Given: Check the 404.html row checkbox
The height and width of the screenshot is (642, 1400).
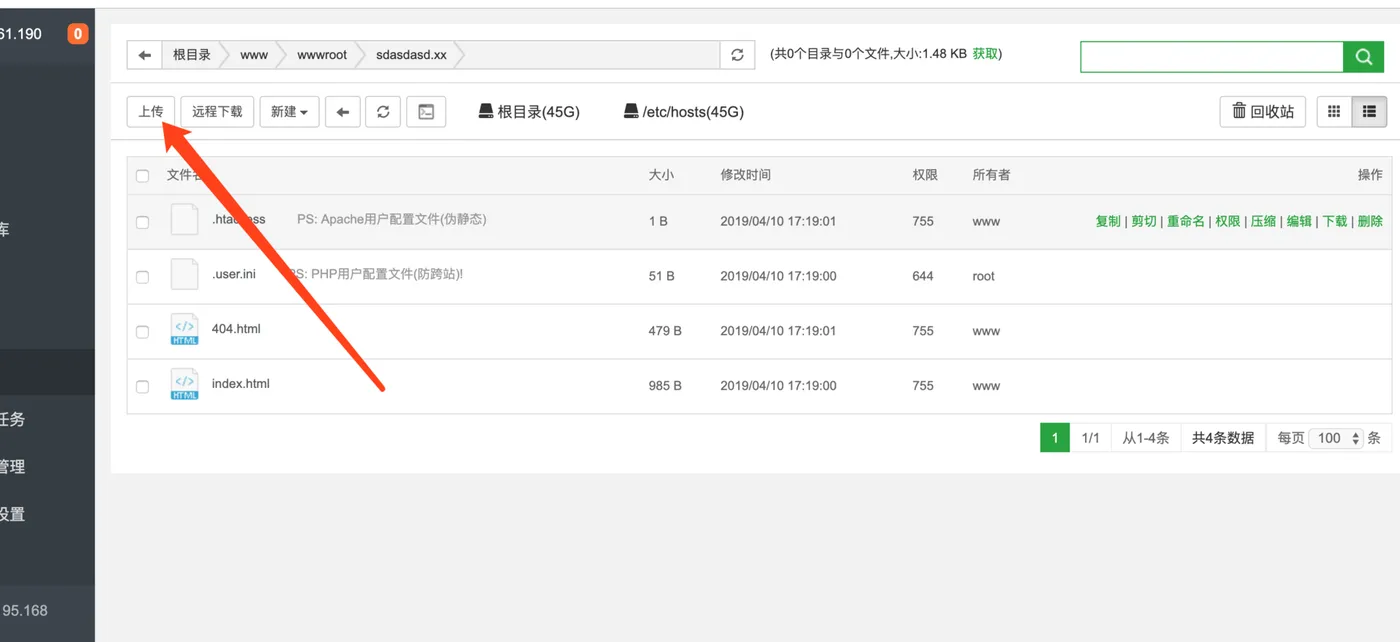Looking at the screenshot, I should (x=142, y=332).
